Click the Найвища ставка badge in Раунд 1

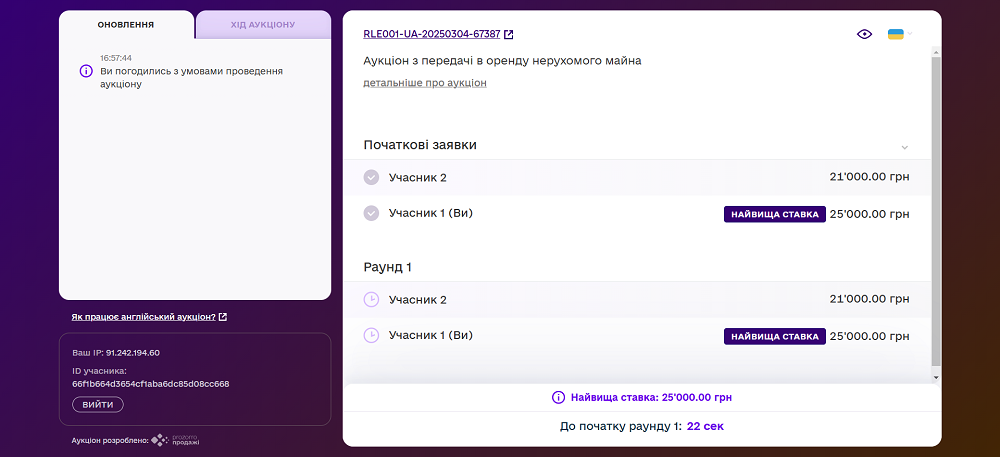pos(775,336)
